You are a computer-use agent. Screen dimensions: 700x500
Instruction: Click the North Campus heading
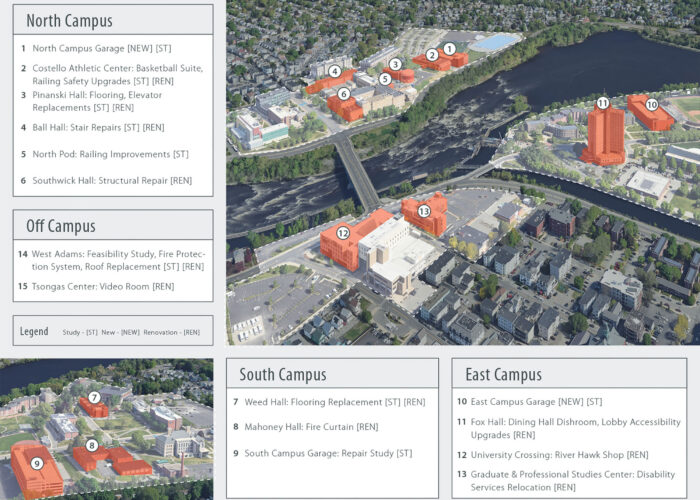[x=69, y=21]
